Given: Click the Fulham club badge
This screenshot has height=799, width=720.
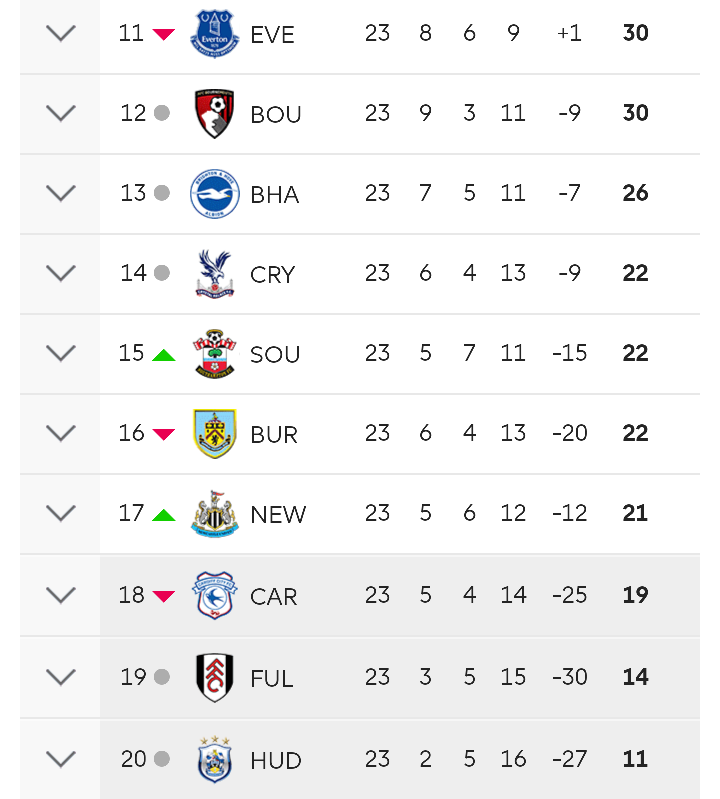Looking at the screenshot, I should tap(215, 677).
